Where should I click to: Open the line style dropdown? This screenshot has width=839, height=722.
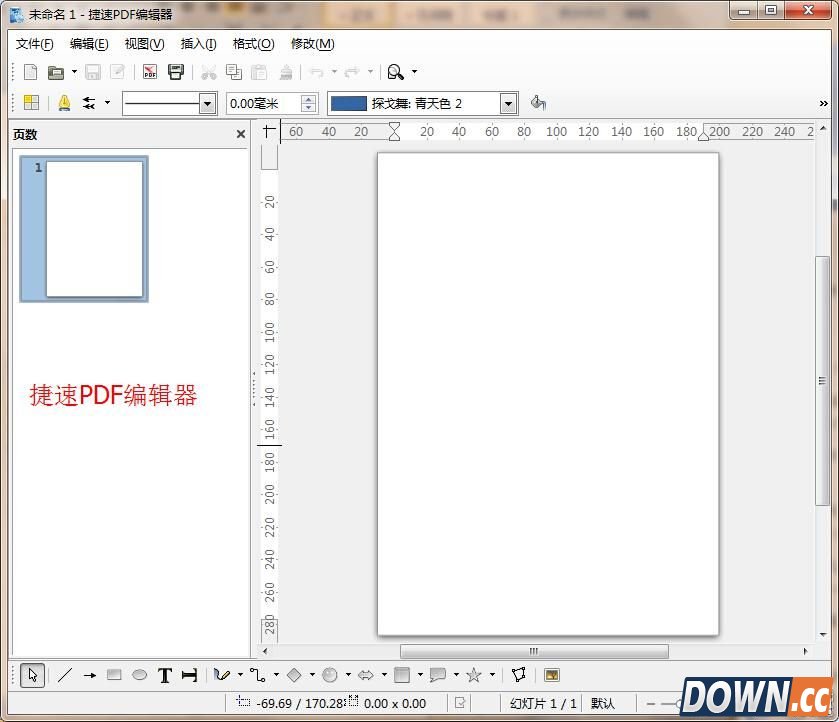coord(206,103)
